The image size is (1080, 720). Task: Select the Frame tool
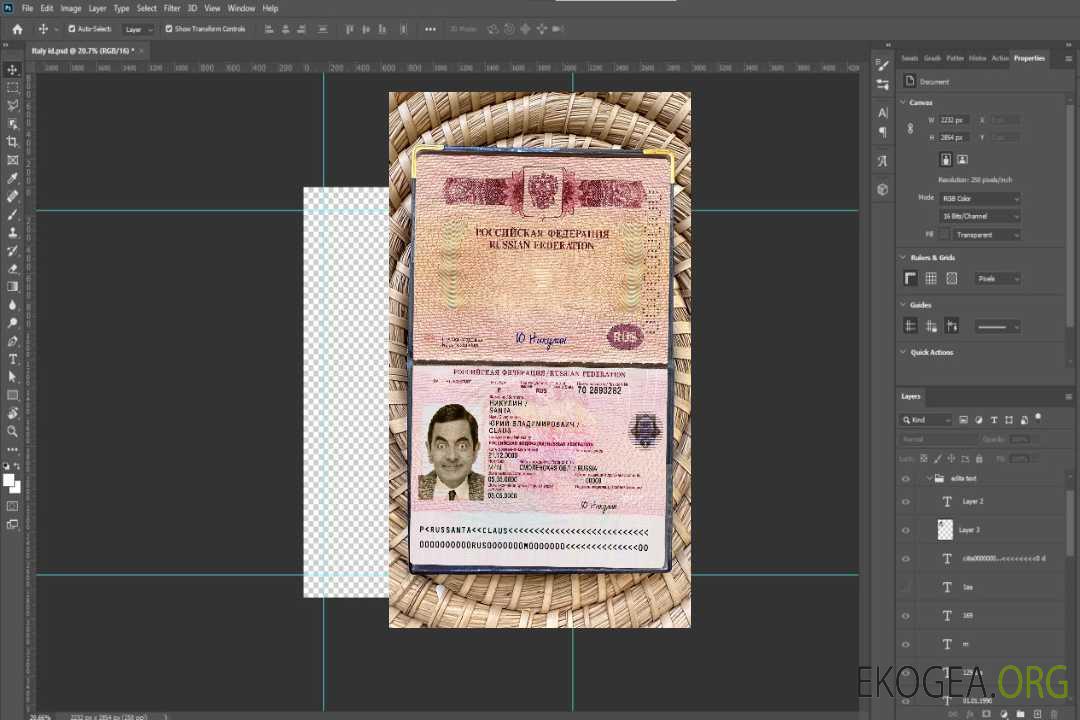(12, 160)
